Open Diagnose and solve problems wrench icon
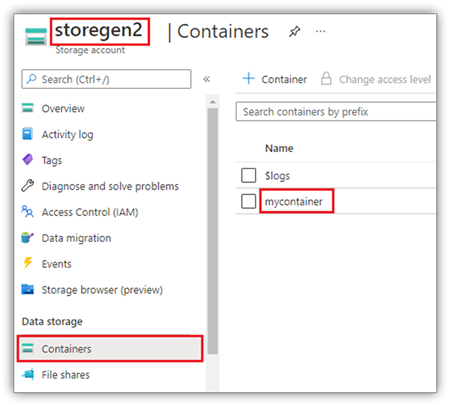 pyautogui.click(x=28, y=186)
